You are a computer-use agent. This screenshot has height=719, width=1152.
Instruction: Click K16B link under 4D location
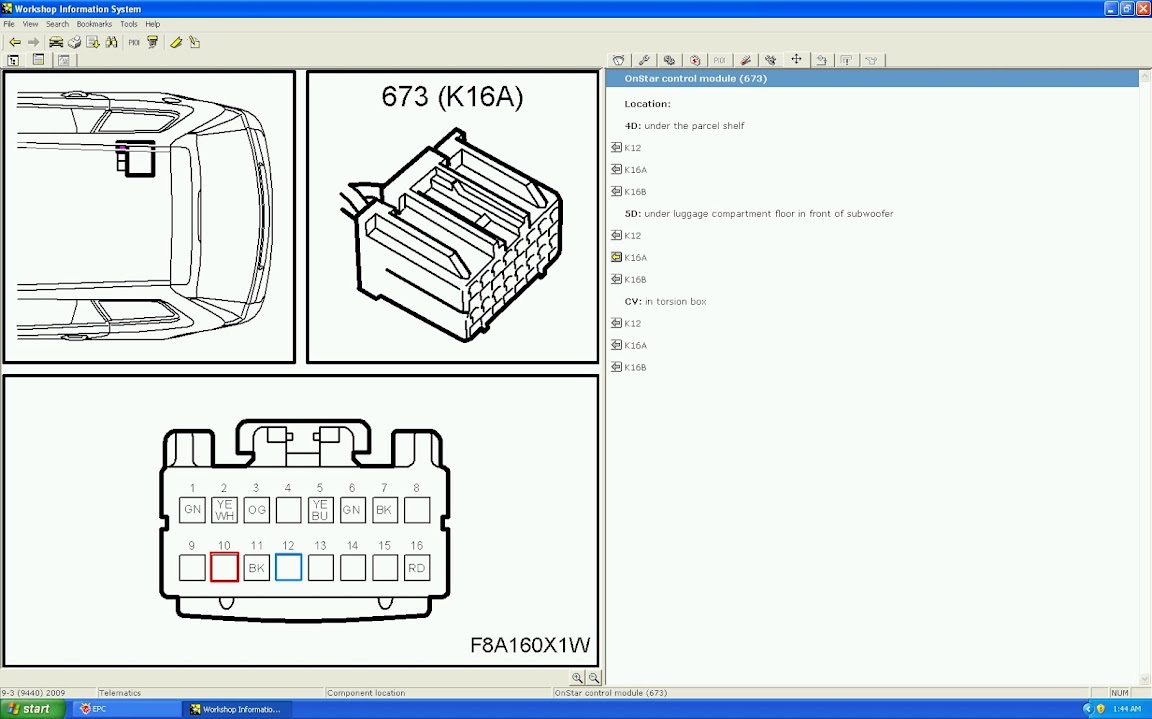635,192
